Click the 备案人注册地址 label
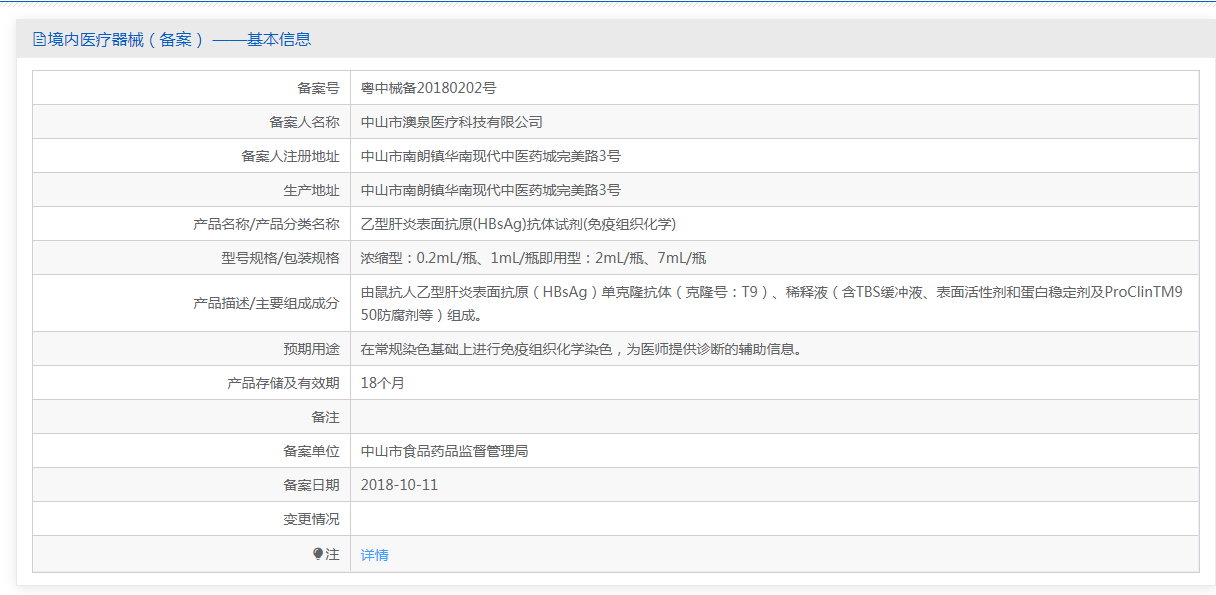Screen dimensions: 1216x595 [x=290, y=156]
